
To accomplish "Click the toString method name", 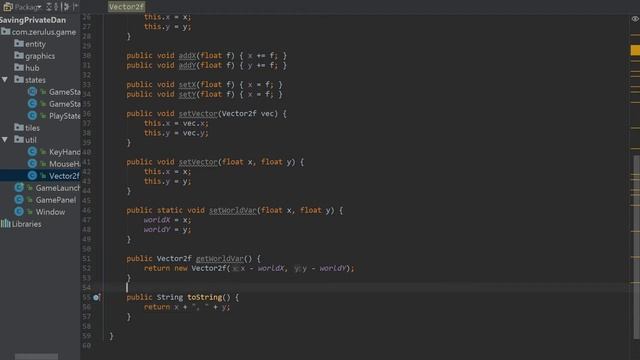I will [x=204, y=297].
